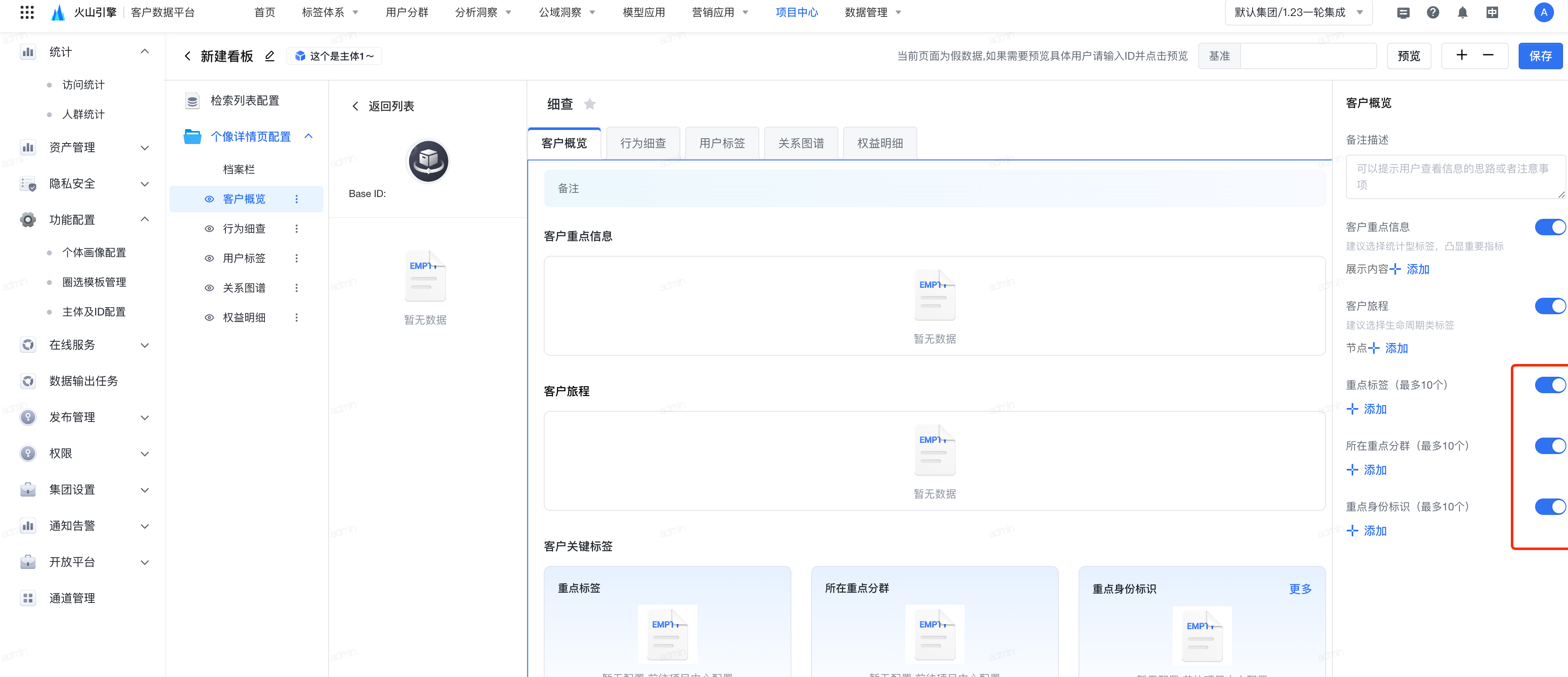Toggle visibility eye of 关系图谱
This screenshot has width=1568, height=677.
209,288
